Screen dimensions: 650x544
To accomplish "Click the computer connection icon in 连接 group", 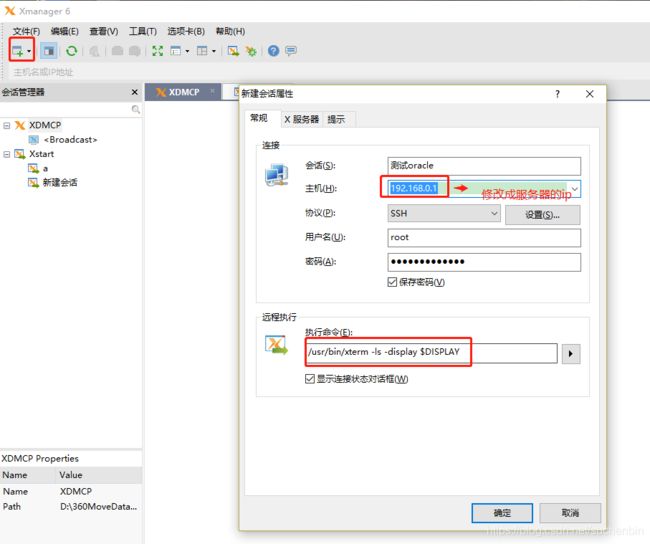I will coord(276,175).
